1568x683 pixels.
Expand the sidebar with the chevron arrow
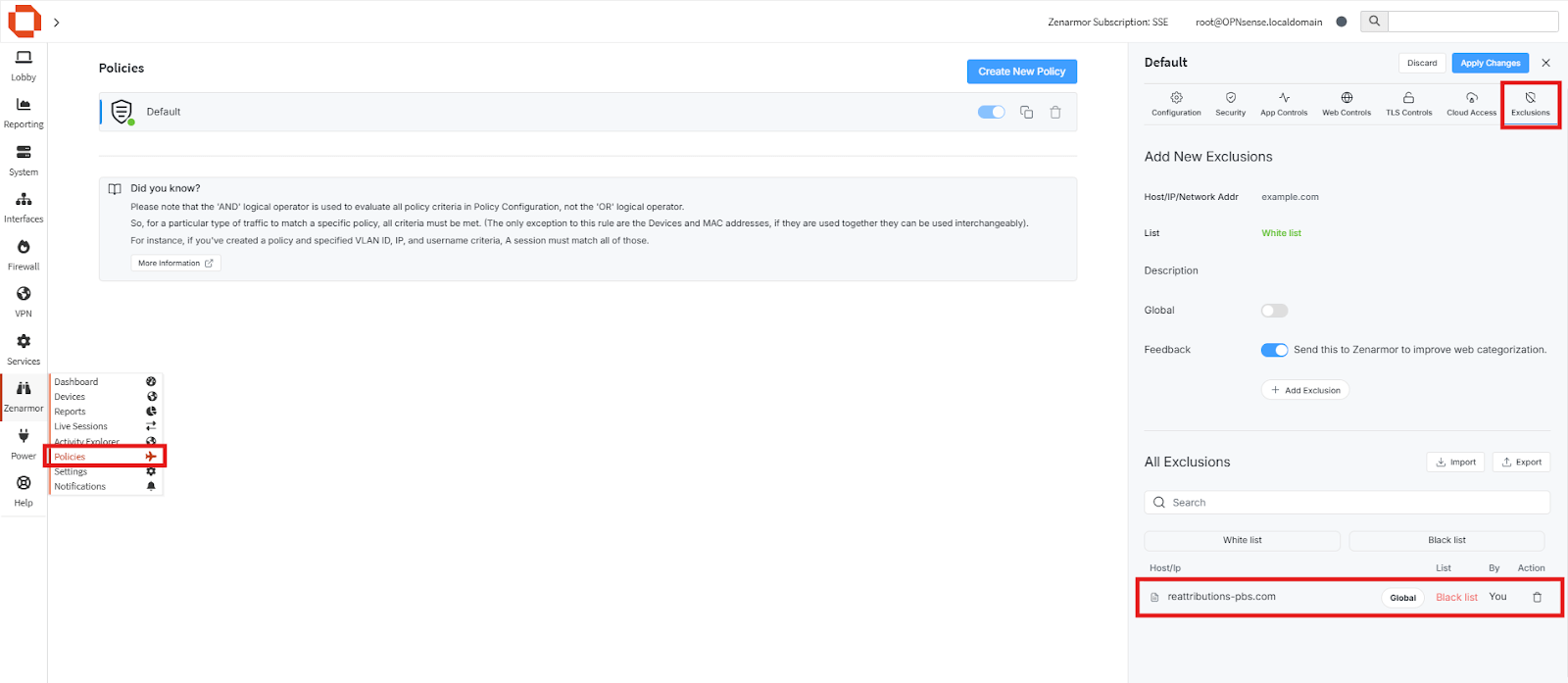57,23
